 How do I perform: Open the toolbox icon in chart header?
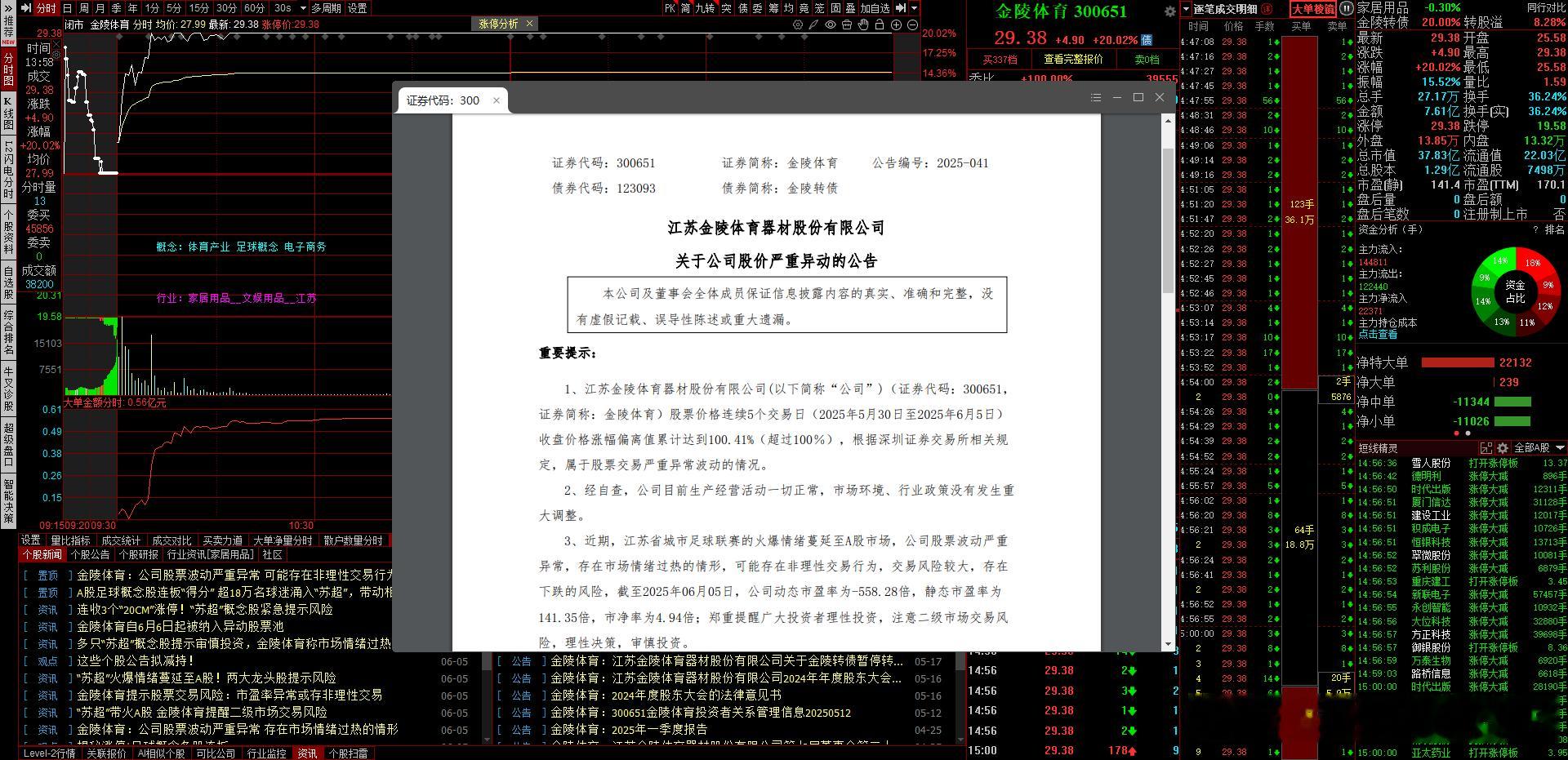point(847,24)
